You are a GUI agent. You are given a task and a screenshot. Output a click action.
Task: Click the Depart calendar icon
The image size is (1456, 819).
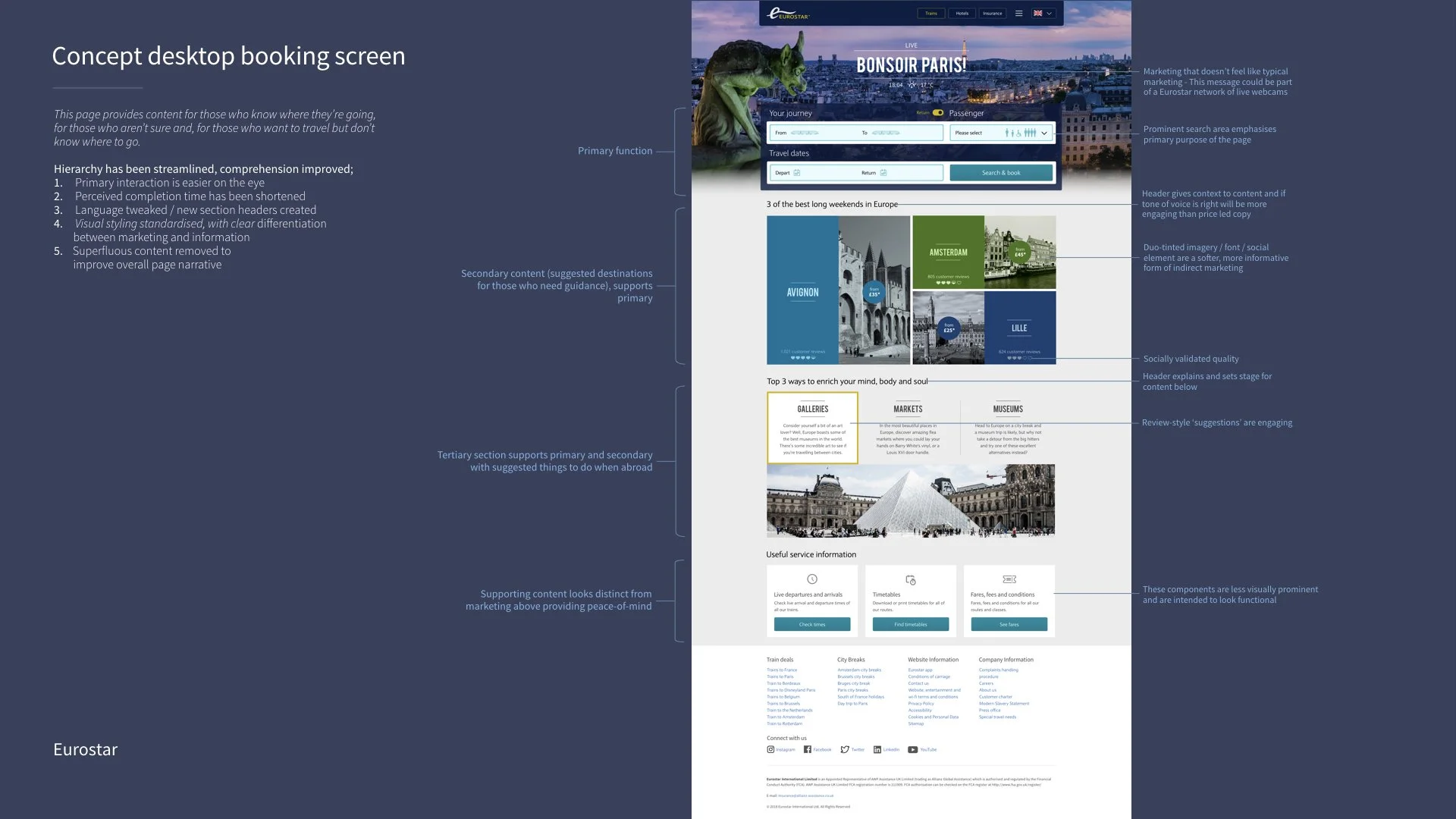(797, 173)
